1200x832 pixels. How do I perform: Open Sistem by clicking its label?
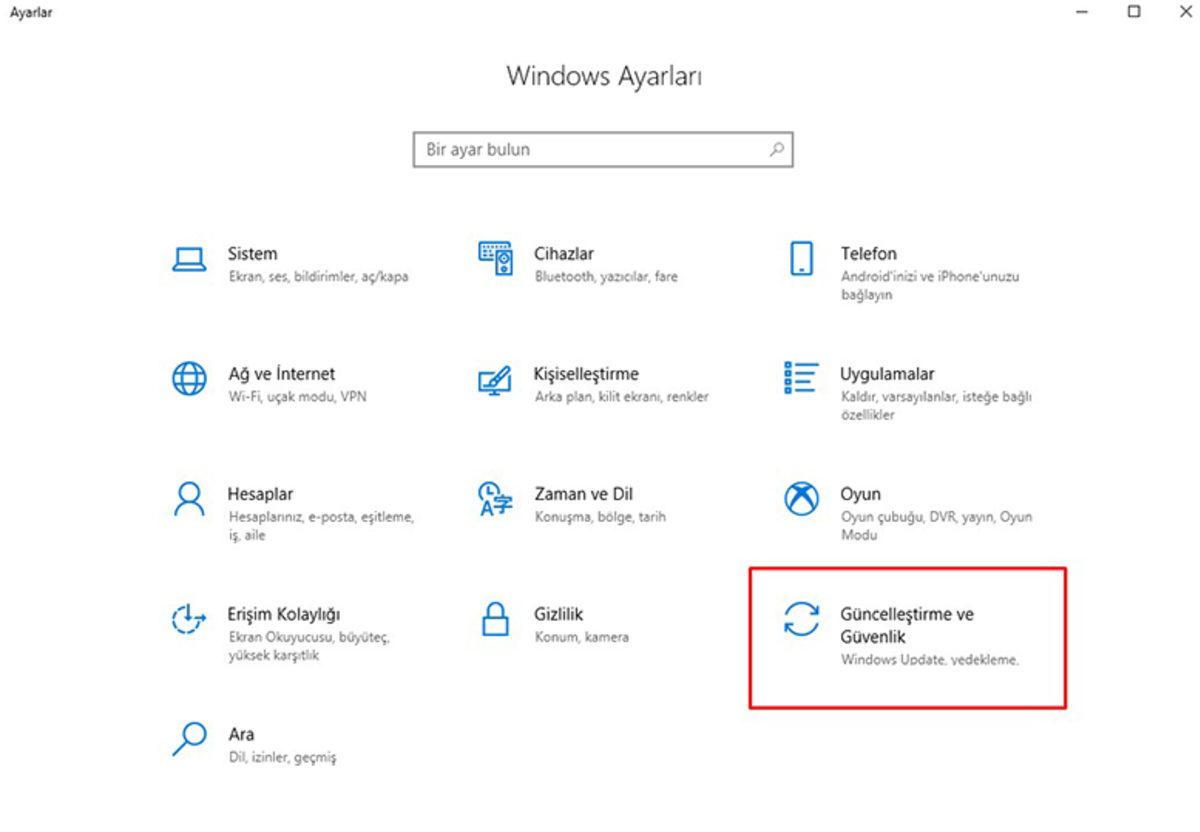click(x=251, y=253)
